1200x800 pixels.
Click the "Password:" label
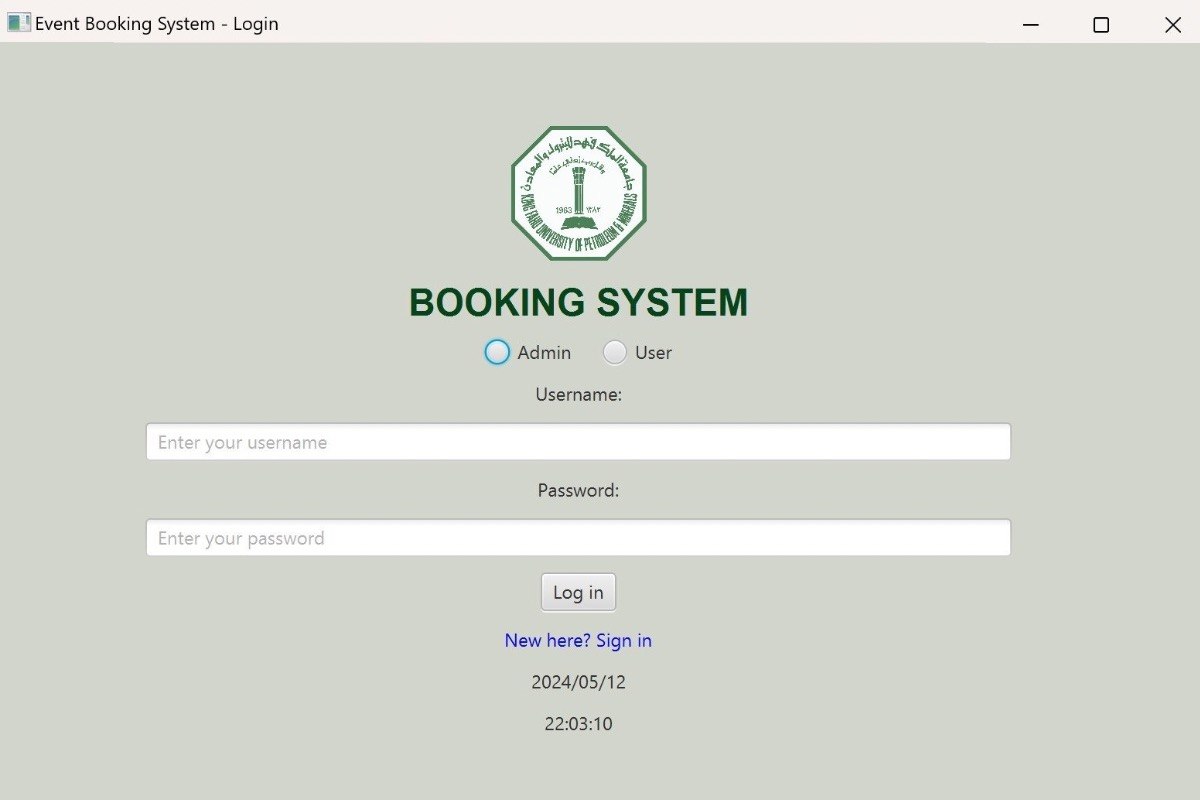click(x=578, y=491)
